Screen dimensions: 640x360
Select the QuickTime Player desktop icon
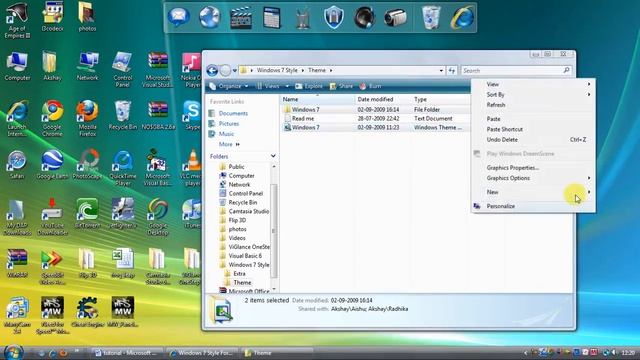click(x=122, y=168)
